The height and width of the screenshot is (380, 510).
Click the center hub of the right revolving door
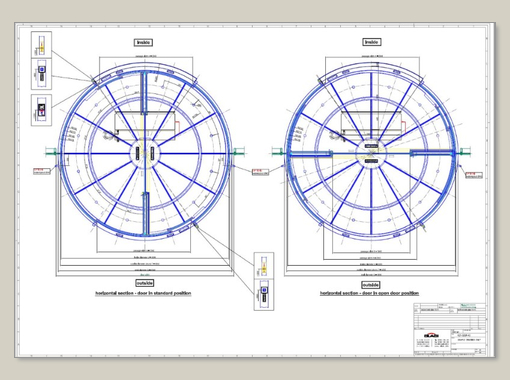click(x=371, y=154)
